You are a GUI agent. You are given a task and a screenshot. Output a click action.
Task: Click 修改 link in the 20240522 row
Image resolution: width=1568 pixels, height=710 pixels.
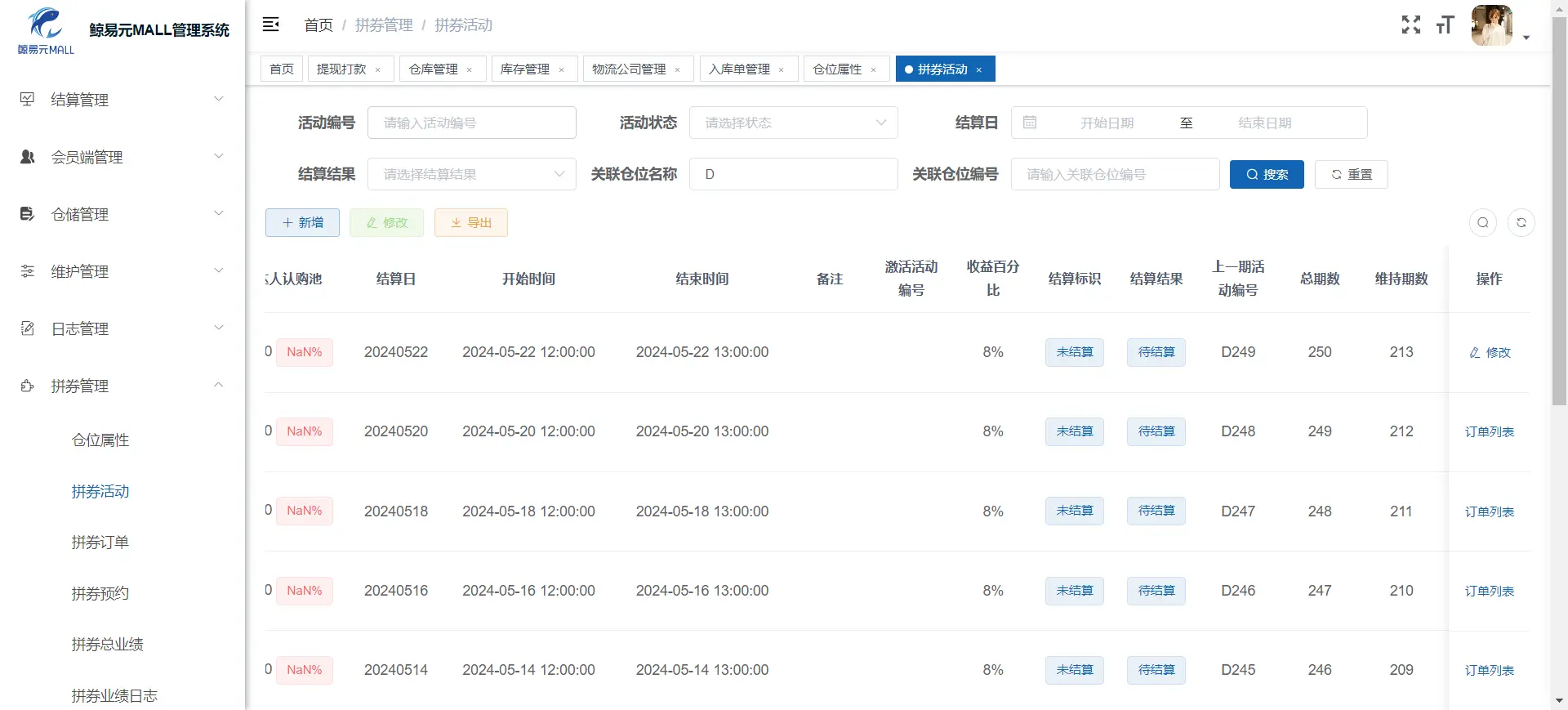[x=1490, y=352]
